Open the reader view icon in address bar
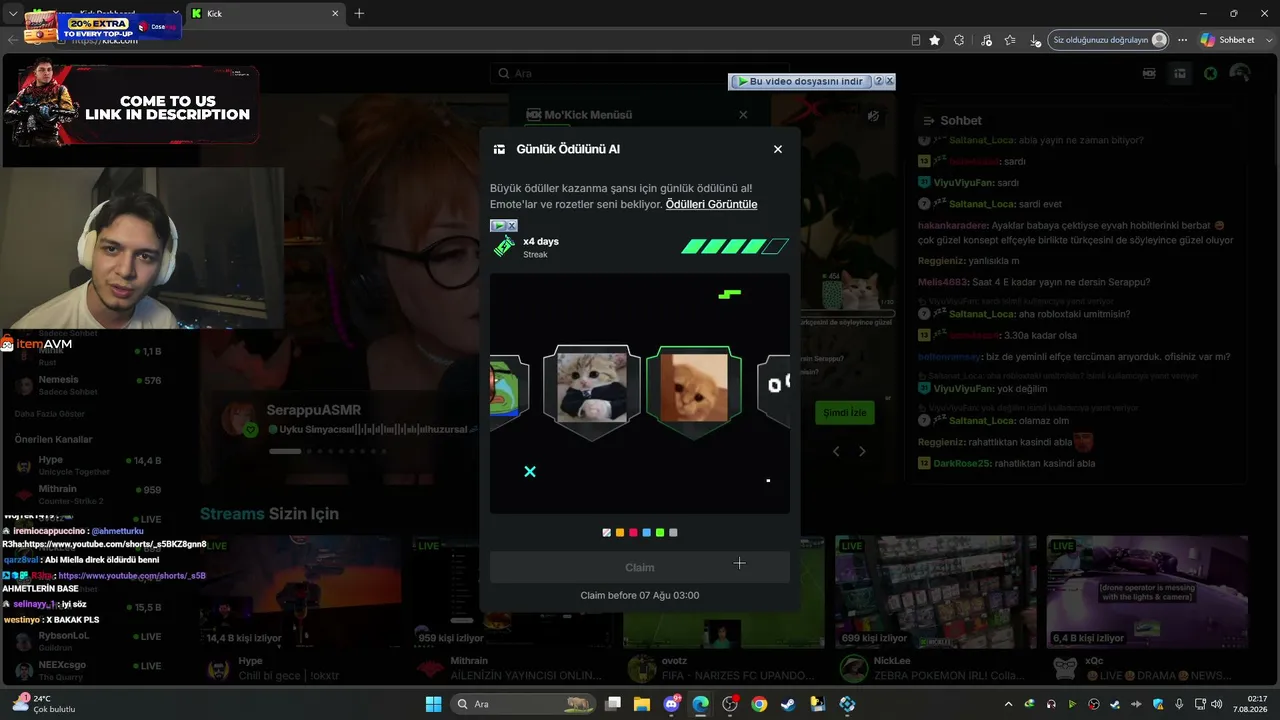Image resolution: width=1280 pixels, height=720 pixels. (x=916, y=40)
